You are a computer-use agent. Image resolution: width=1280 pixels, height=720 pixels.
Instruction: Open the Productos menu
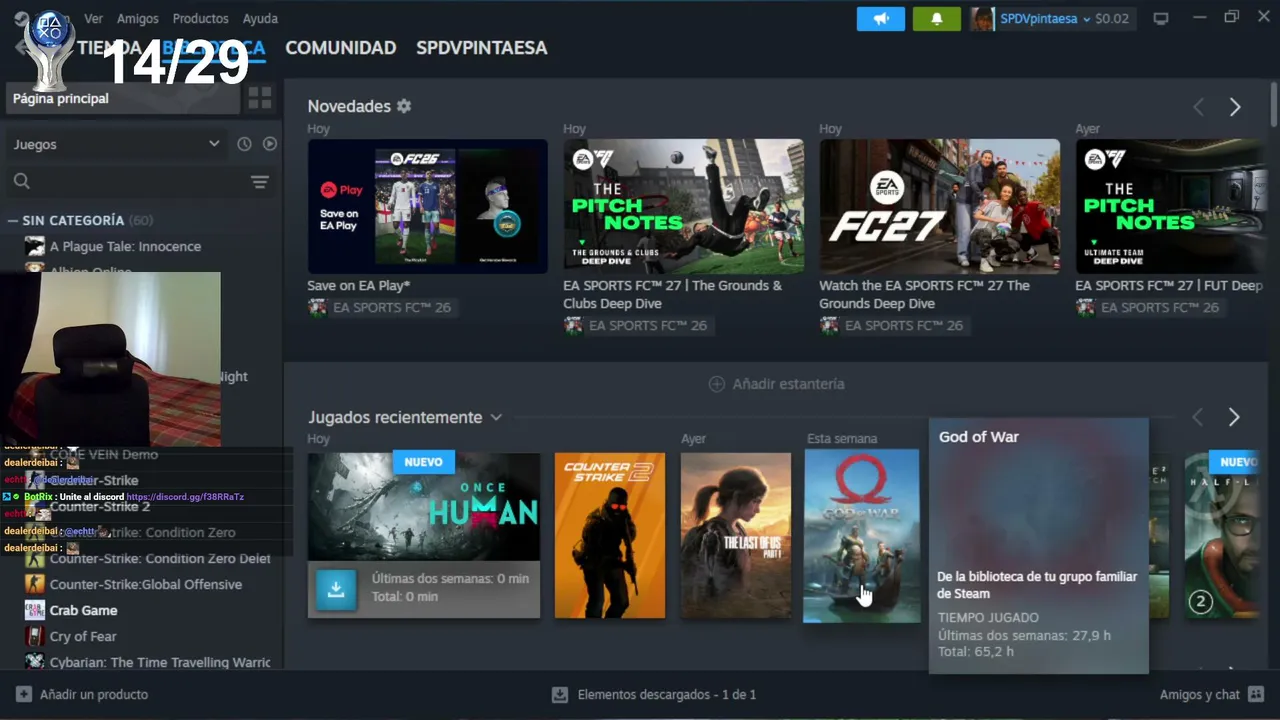click(x=200, y=18)
